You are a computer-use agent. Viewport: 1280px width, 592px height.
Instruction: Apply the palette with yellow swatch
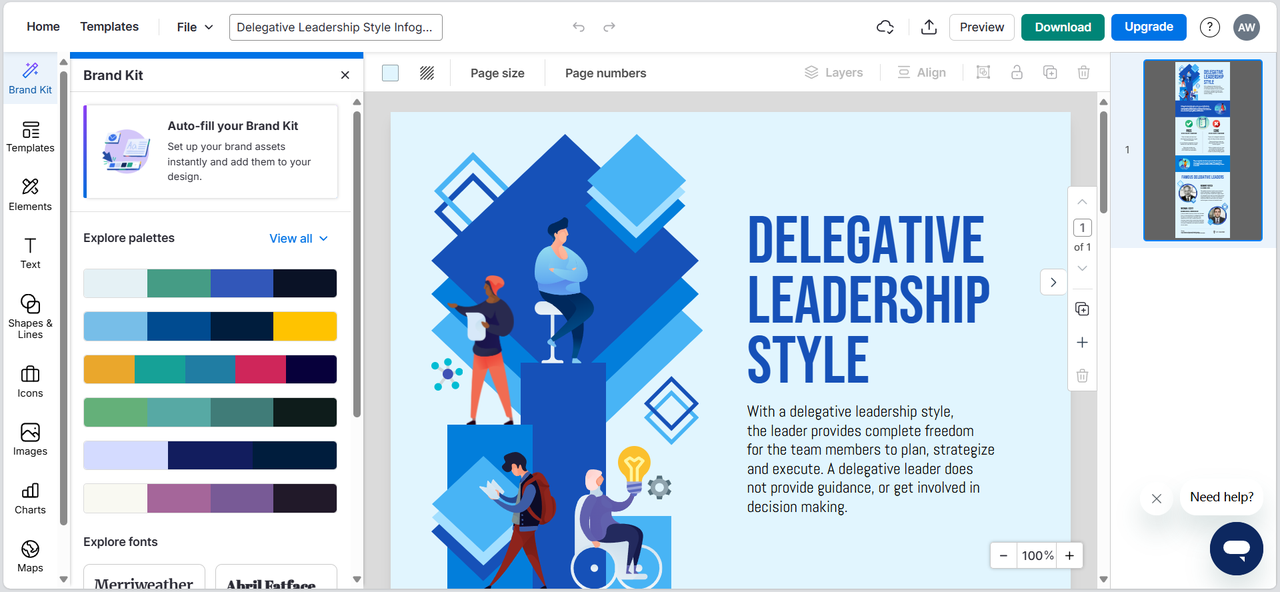pyautogui.click(x=210, y=326)
